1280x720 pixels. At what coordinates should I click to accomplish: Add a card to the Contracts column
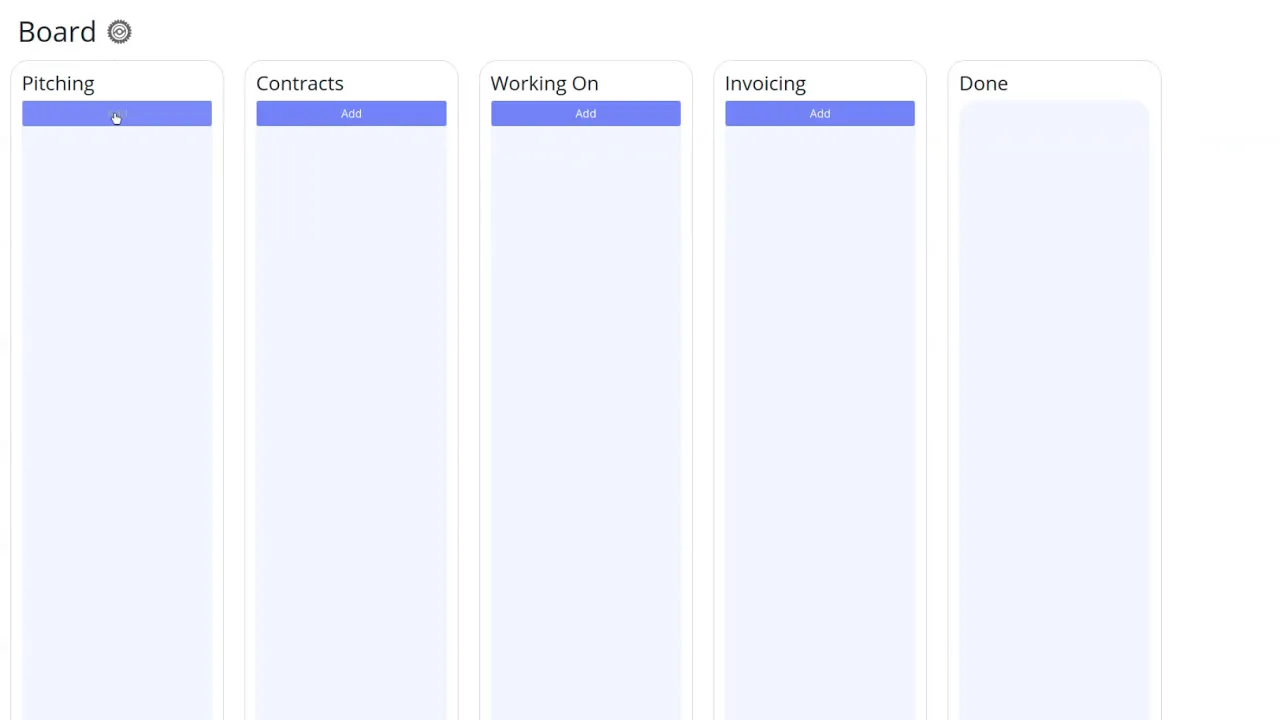coord(351,113)
